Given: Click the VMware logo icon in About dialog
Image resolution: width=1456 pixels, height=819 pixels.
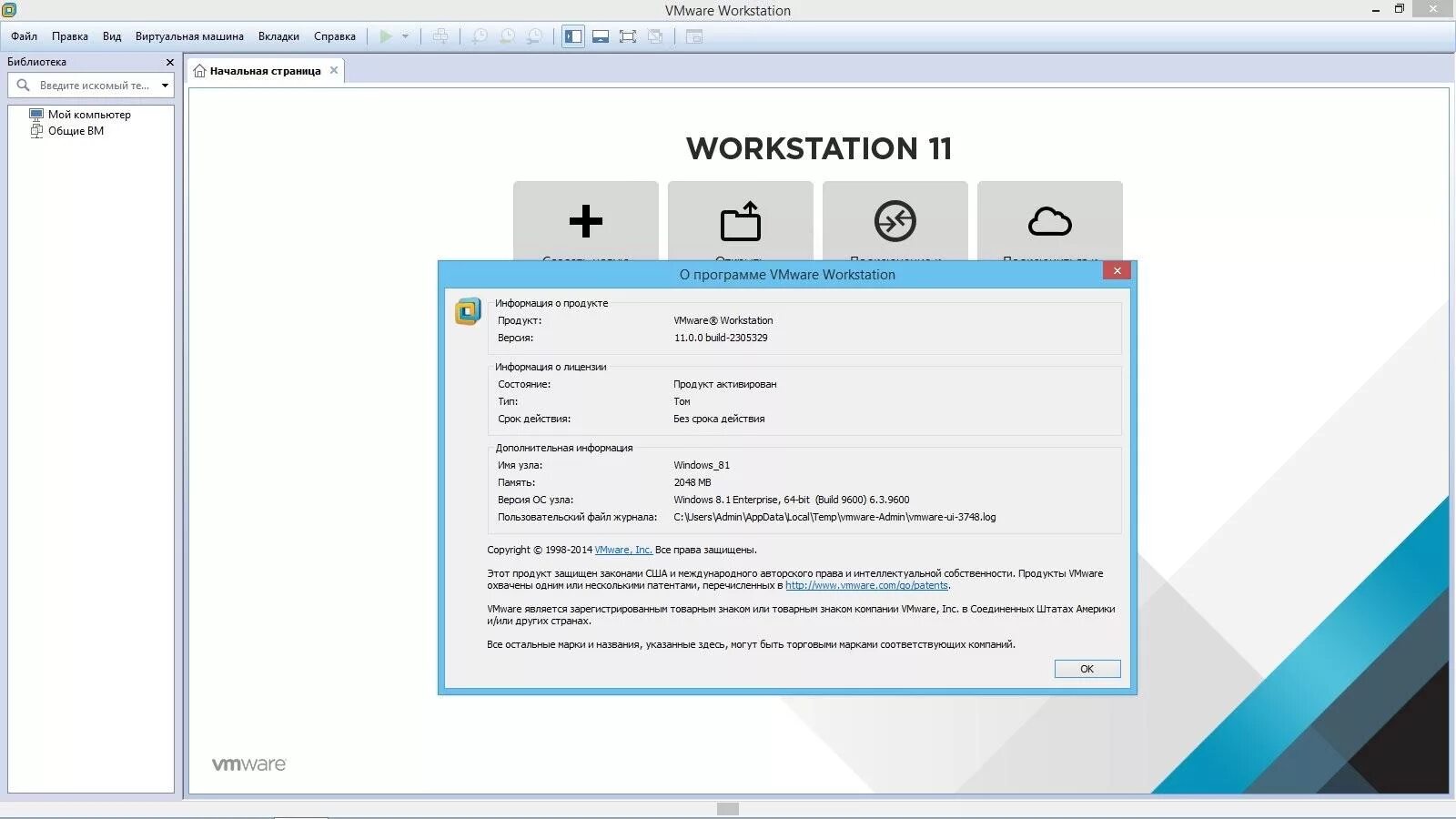Looking at the screenshot, I should 468,311.
